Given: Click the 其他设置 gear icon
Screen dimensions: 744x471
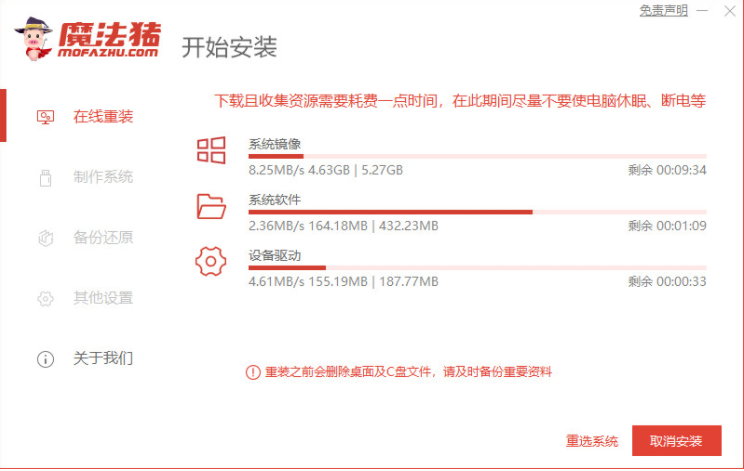Looking at the screenshot, I should click(x=45, y=298).
